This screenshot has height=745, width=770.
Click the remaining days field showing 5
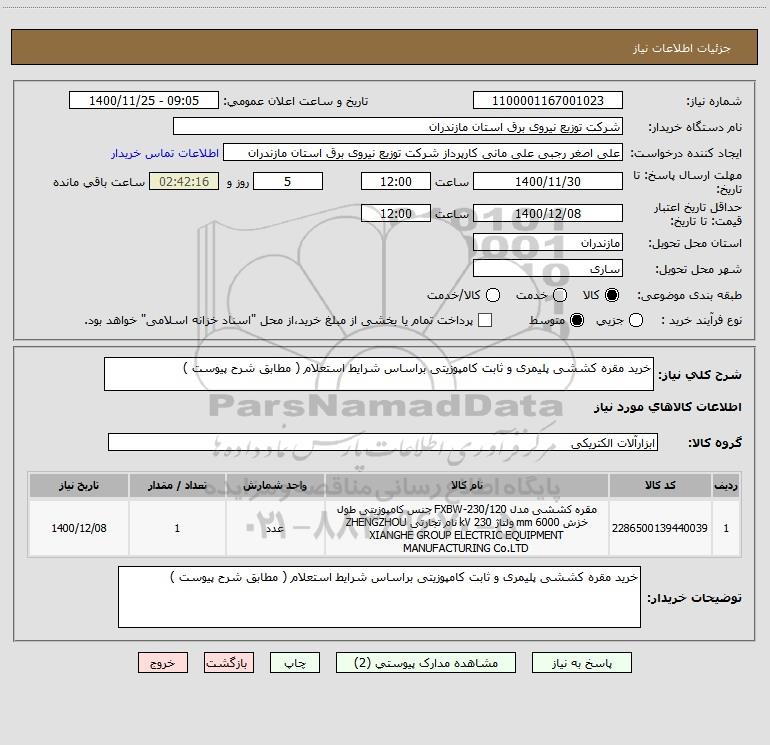tap(288, 181)
